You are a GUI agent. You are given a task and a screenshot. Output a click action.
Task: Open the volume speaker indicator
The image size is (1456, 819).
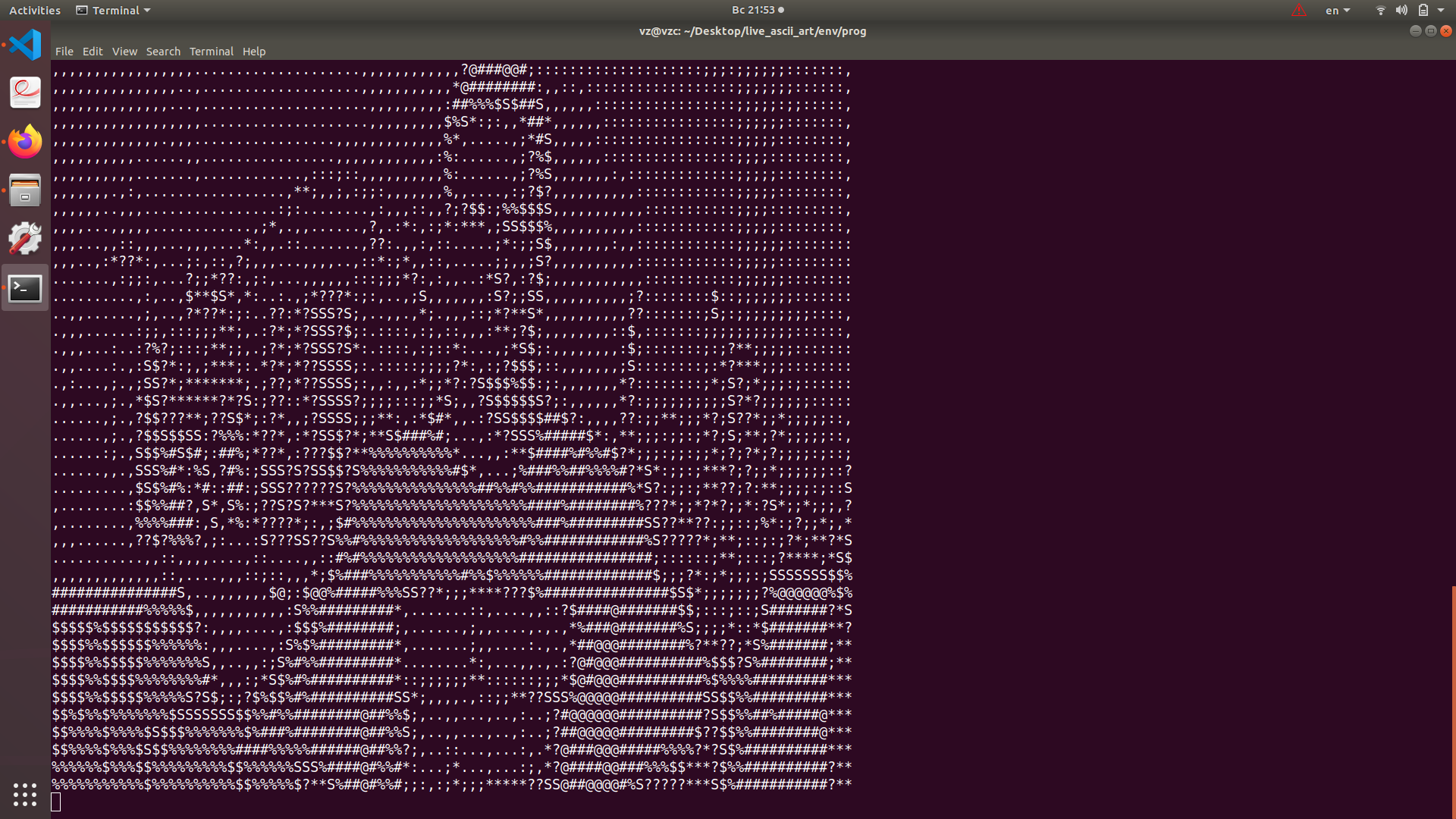pyautogui.click(x=1401, y=11)
